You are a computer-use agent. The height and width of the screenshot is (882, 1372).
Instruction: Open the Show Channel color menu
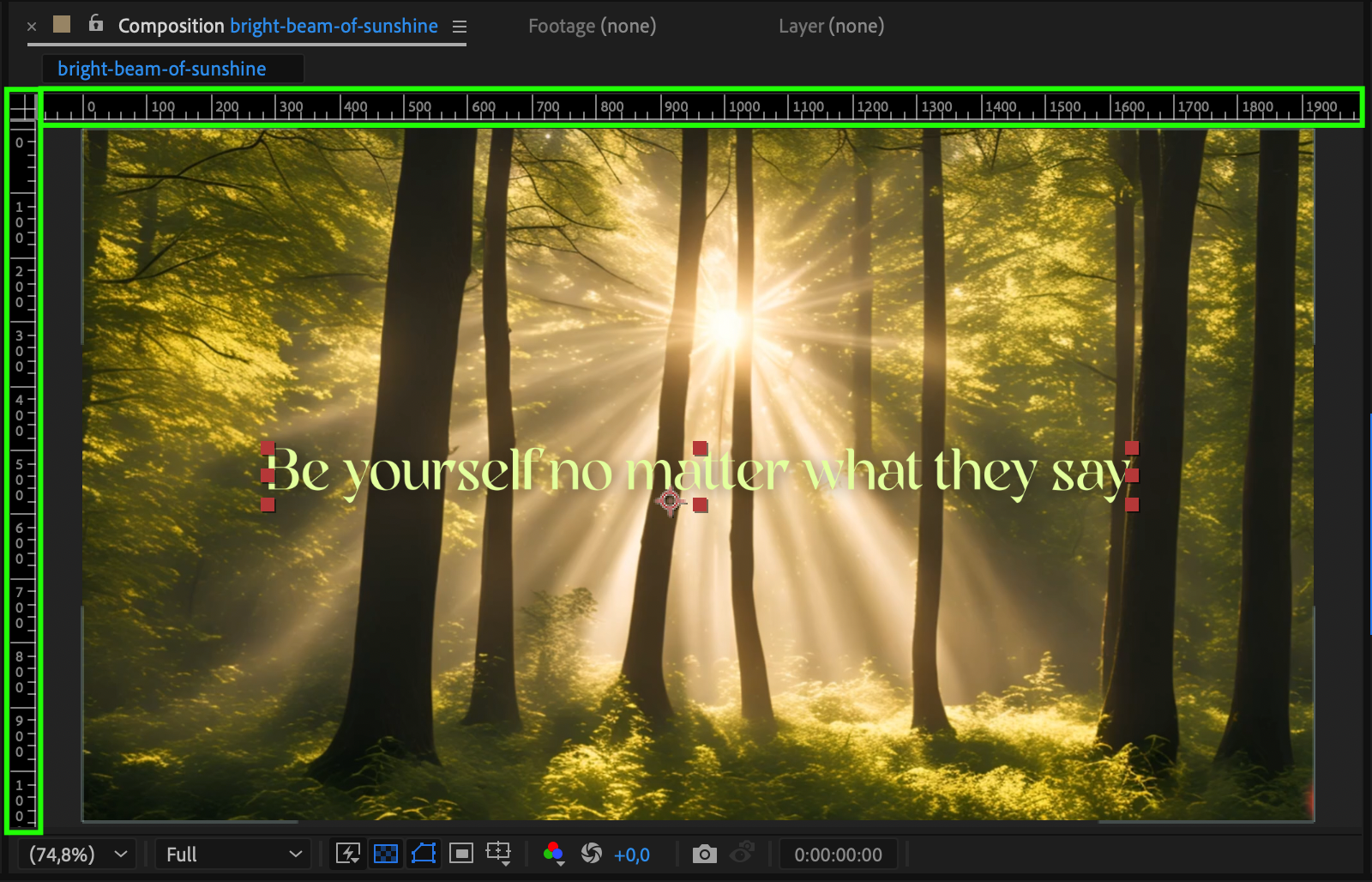554,854
